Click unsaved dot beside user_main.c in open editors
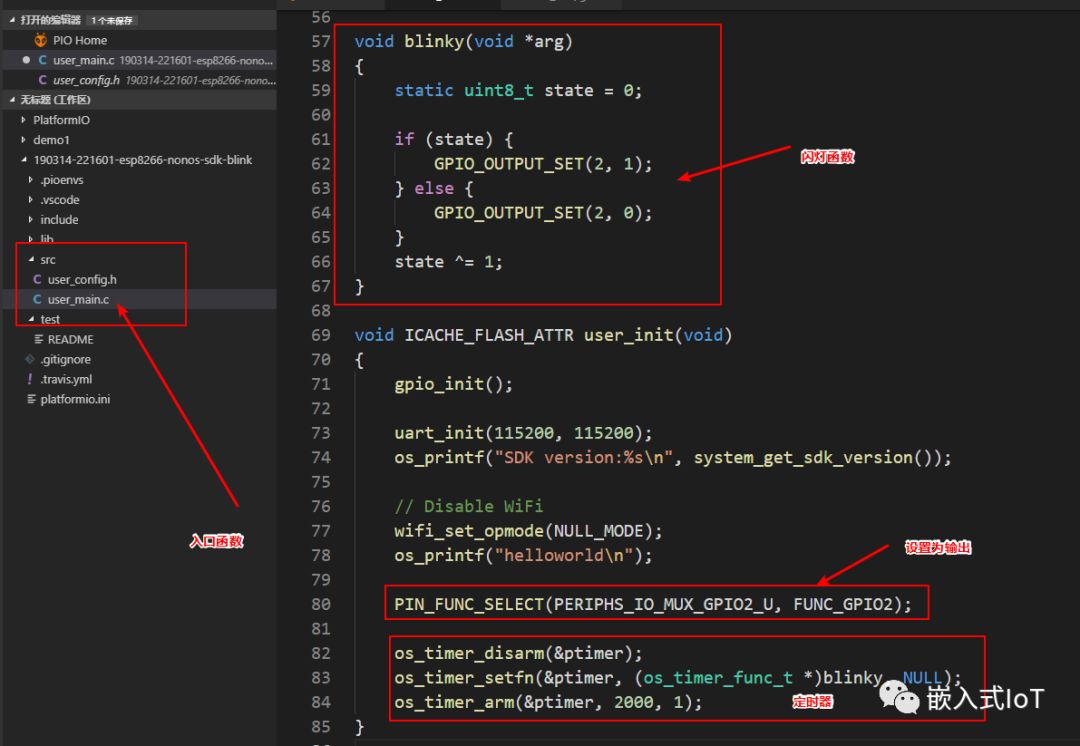Viewport: 1080px width, 746px height. click(26, 60)
